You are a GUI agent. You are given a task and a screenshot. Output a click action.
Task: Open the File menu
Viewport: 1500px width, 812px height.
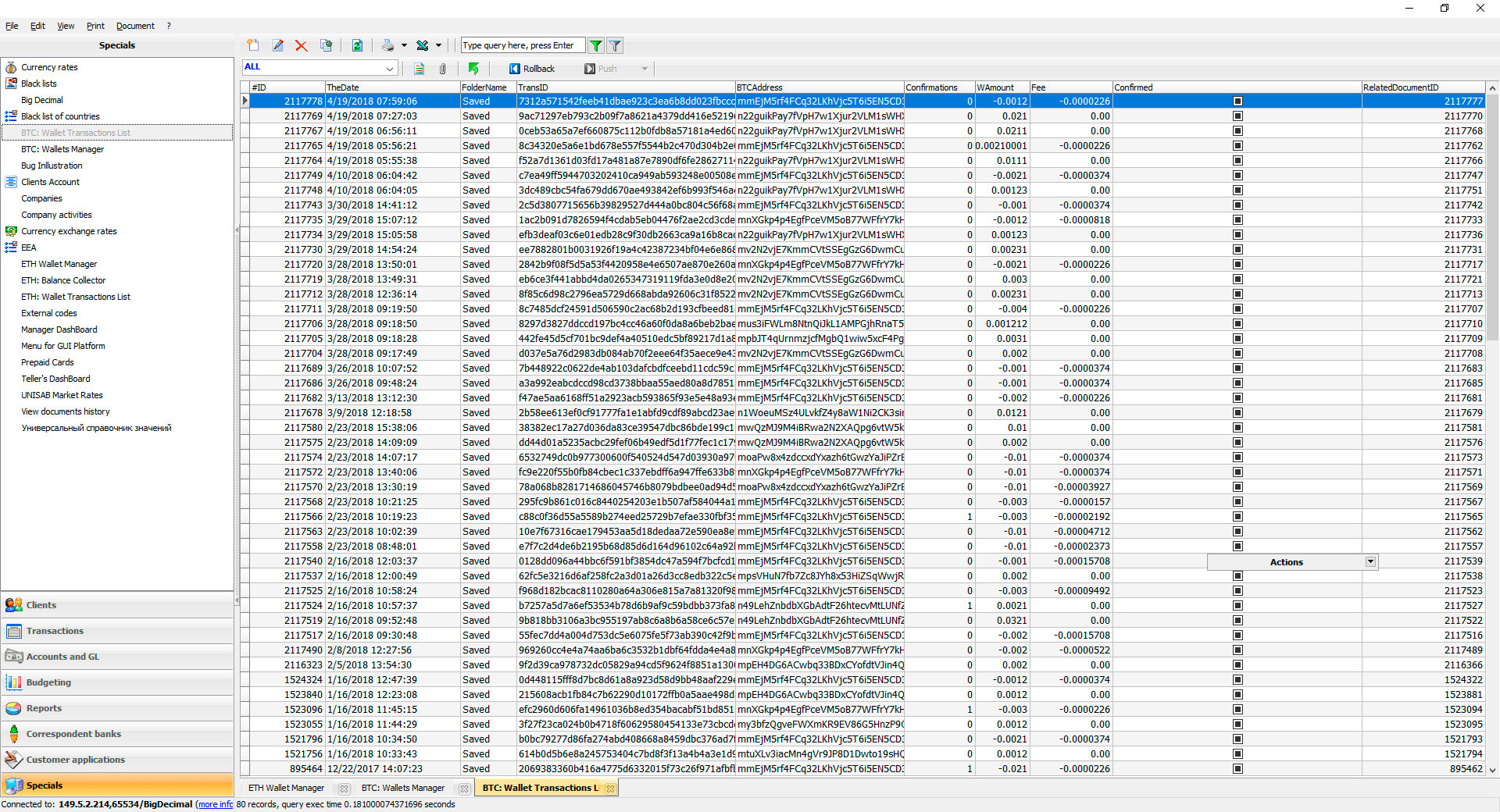[12, 26]
